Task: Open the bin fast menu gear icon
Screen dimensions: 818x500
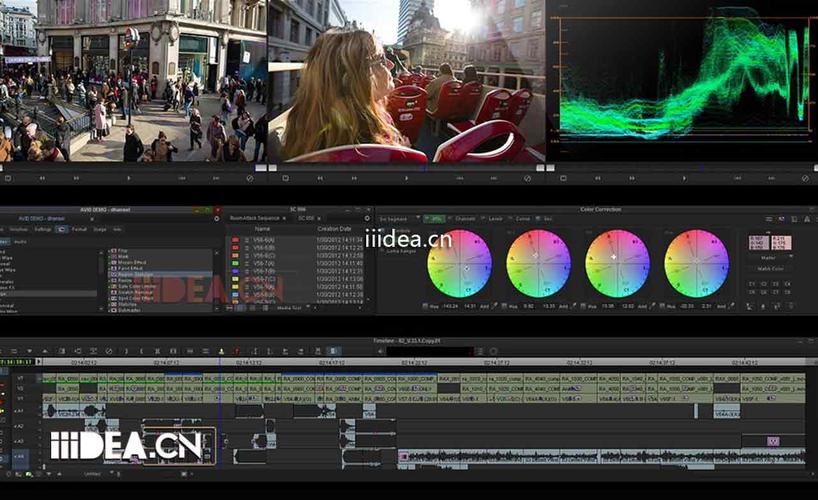Action: 367,219
